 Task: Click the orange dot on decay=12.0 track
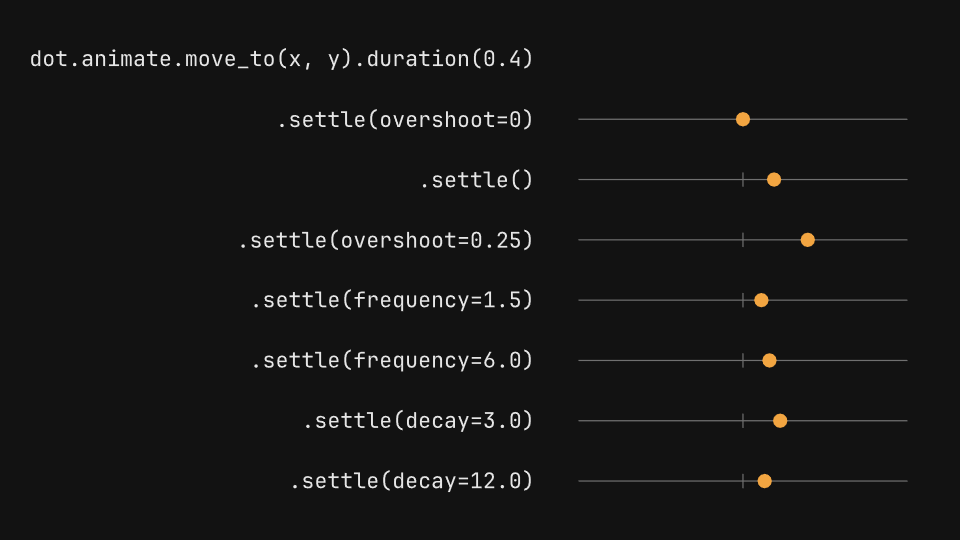(x=765, y=481)
